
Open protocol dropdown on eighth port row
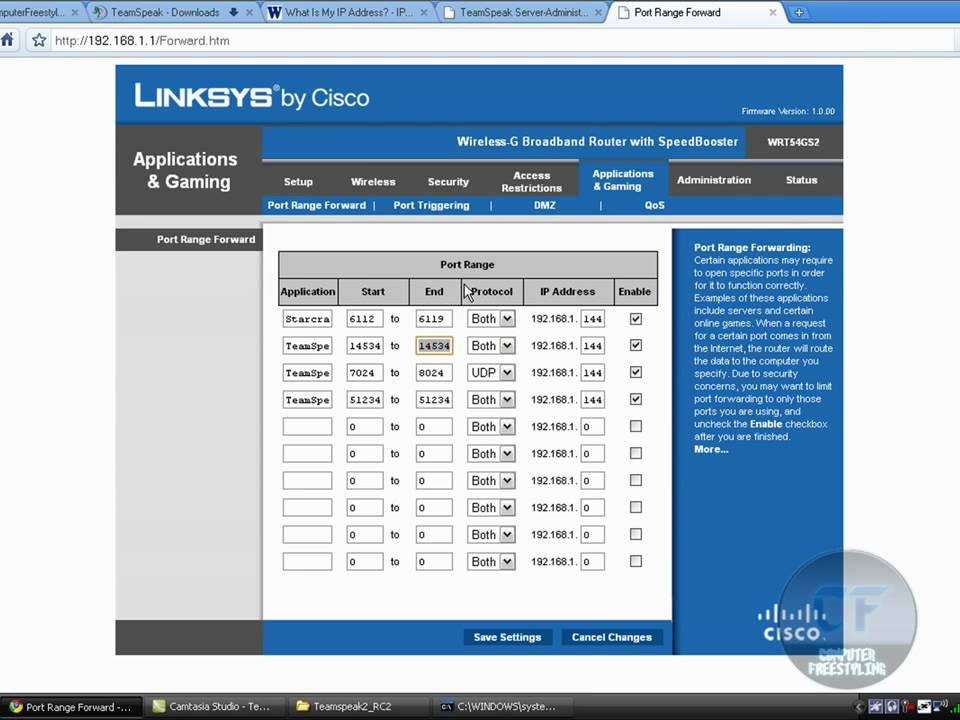(x=491, y=507)
